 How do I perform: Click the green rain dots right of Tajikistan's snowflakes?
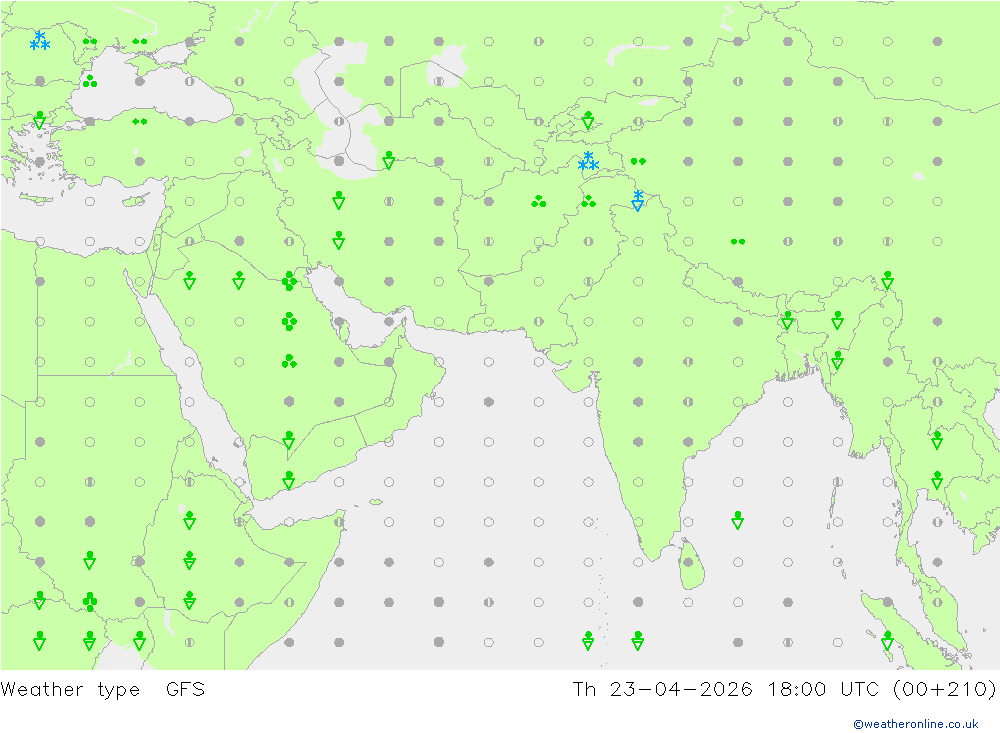click(x=638, y=161)
